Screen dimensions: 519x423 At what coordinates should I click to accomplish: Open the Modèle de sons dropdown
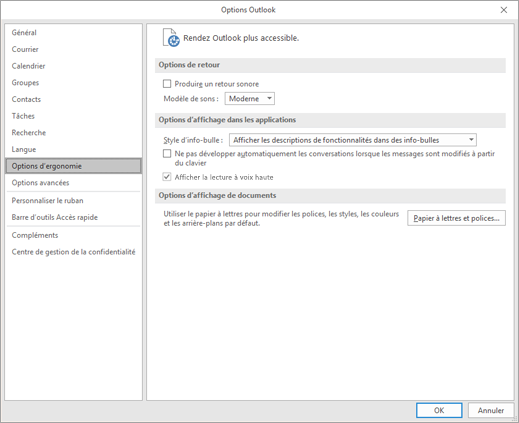tap(250, 99)
